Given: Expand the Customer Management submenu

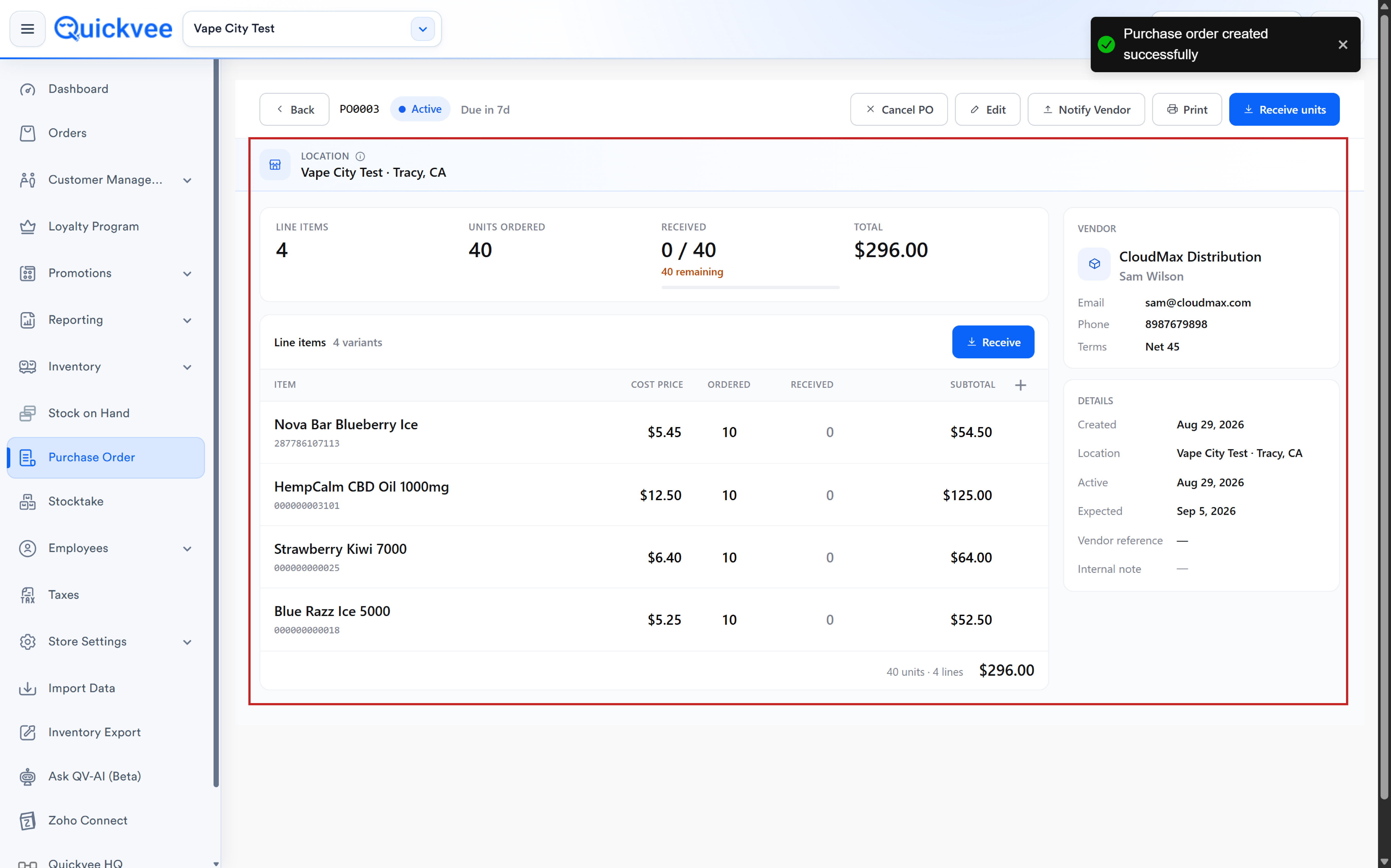Looking at the screenshot, I should click(187, 180).
